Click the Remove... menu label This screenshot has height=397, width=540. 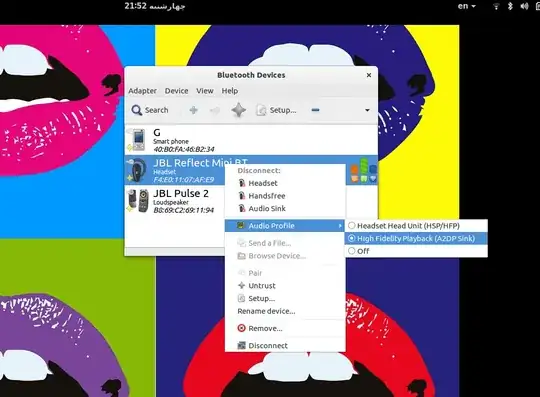pos(265,328)
